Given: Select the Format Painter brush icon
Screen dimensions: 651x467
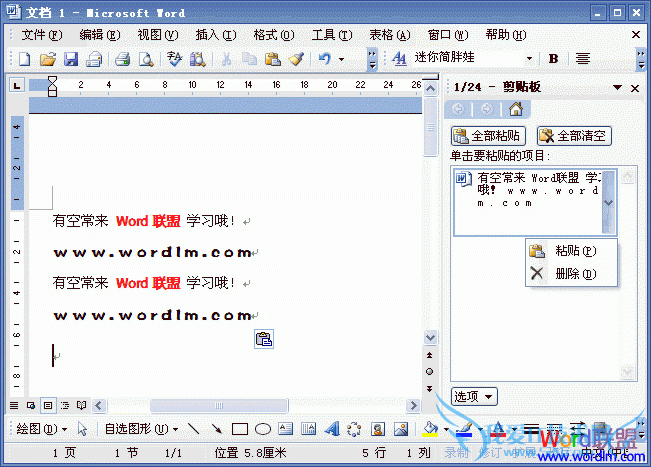Looking at the screenshot, I should click(296, 59).
